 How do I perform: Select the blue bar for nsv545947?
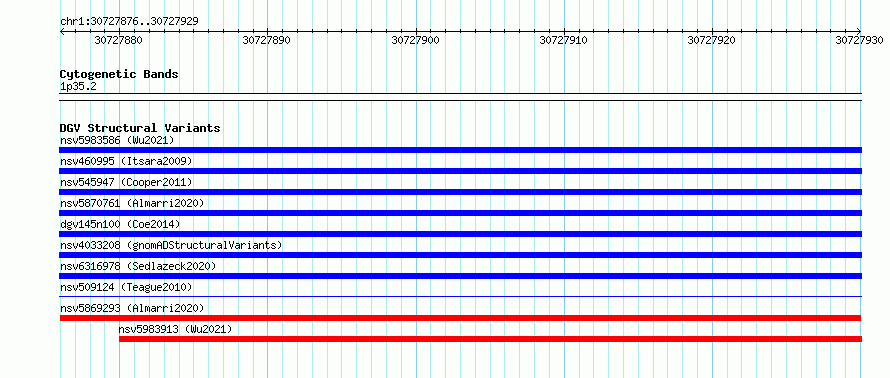click(x=460, y=192)
